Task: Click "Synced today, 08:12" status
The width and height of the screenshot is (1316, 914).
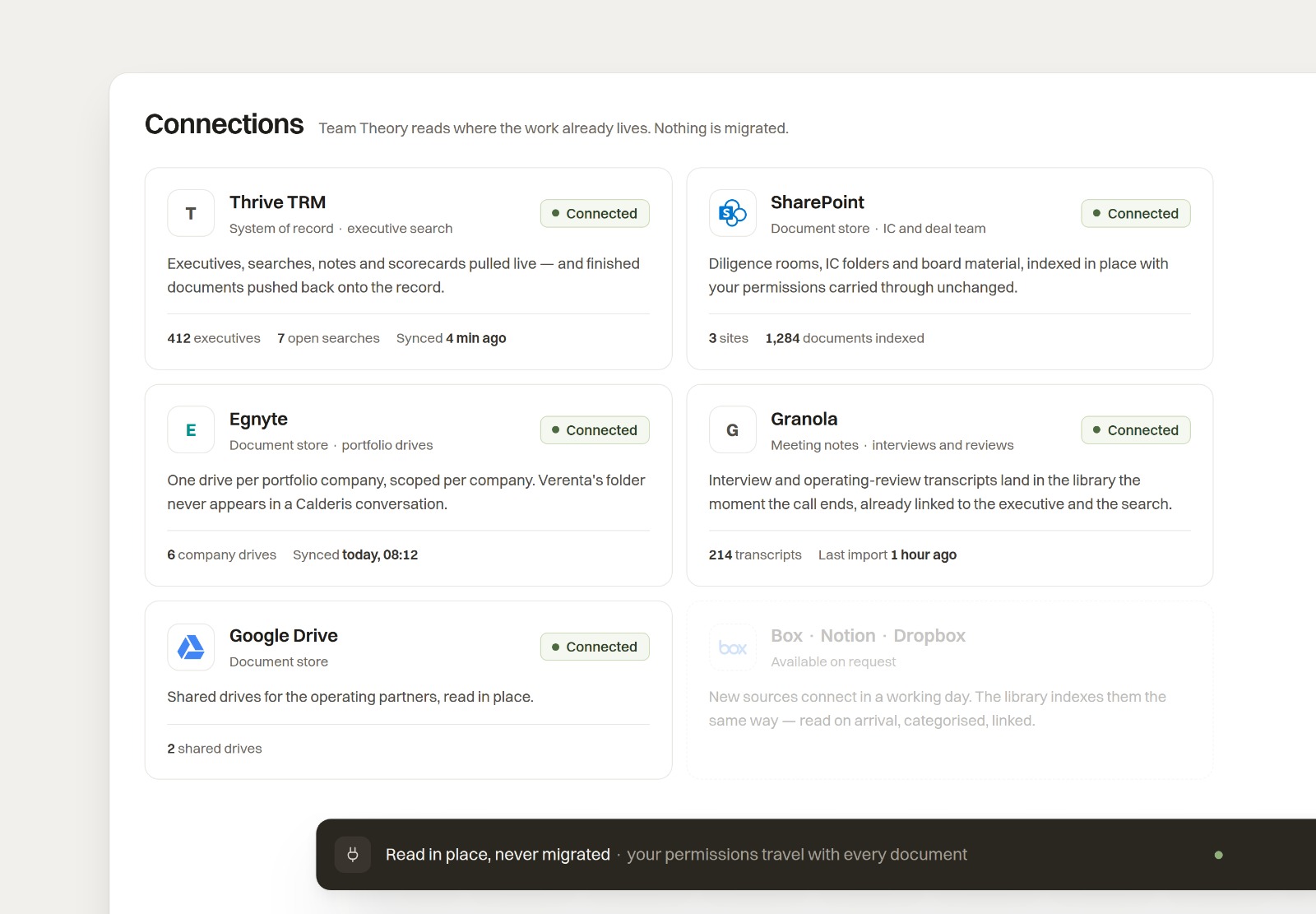Action: [355, 554]
